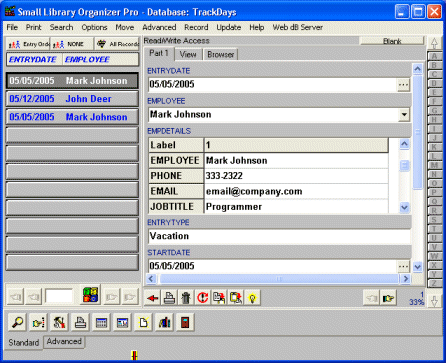Image resolution: width=446 pixels, height=363 pixels.
Task: Click the Entry Order sort button
Action: click(x=28, y=44)
